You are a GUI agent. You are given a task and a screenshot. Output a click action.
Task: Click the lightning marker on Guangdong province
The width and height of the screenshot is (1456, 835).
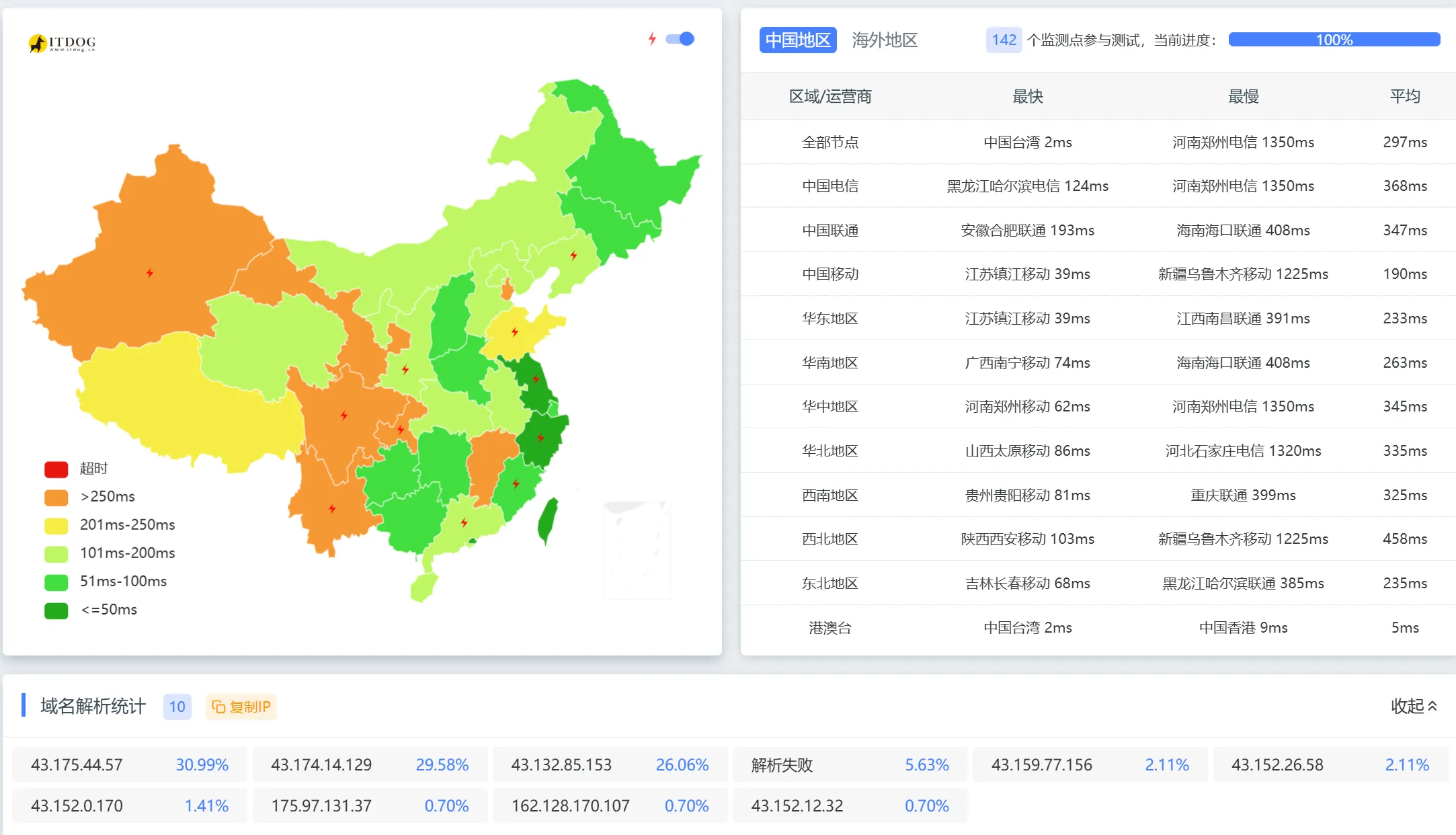(464, 523)
